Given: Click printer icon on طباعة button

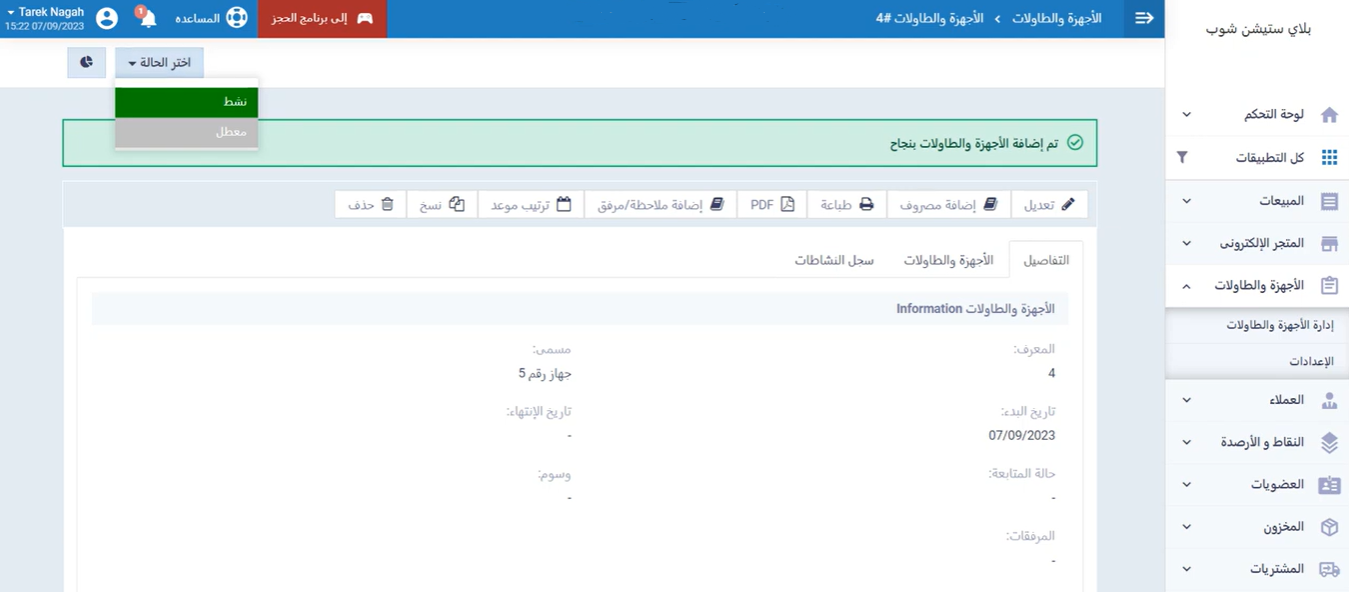Looking at the screenshot, I should click(866, 204).
